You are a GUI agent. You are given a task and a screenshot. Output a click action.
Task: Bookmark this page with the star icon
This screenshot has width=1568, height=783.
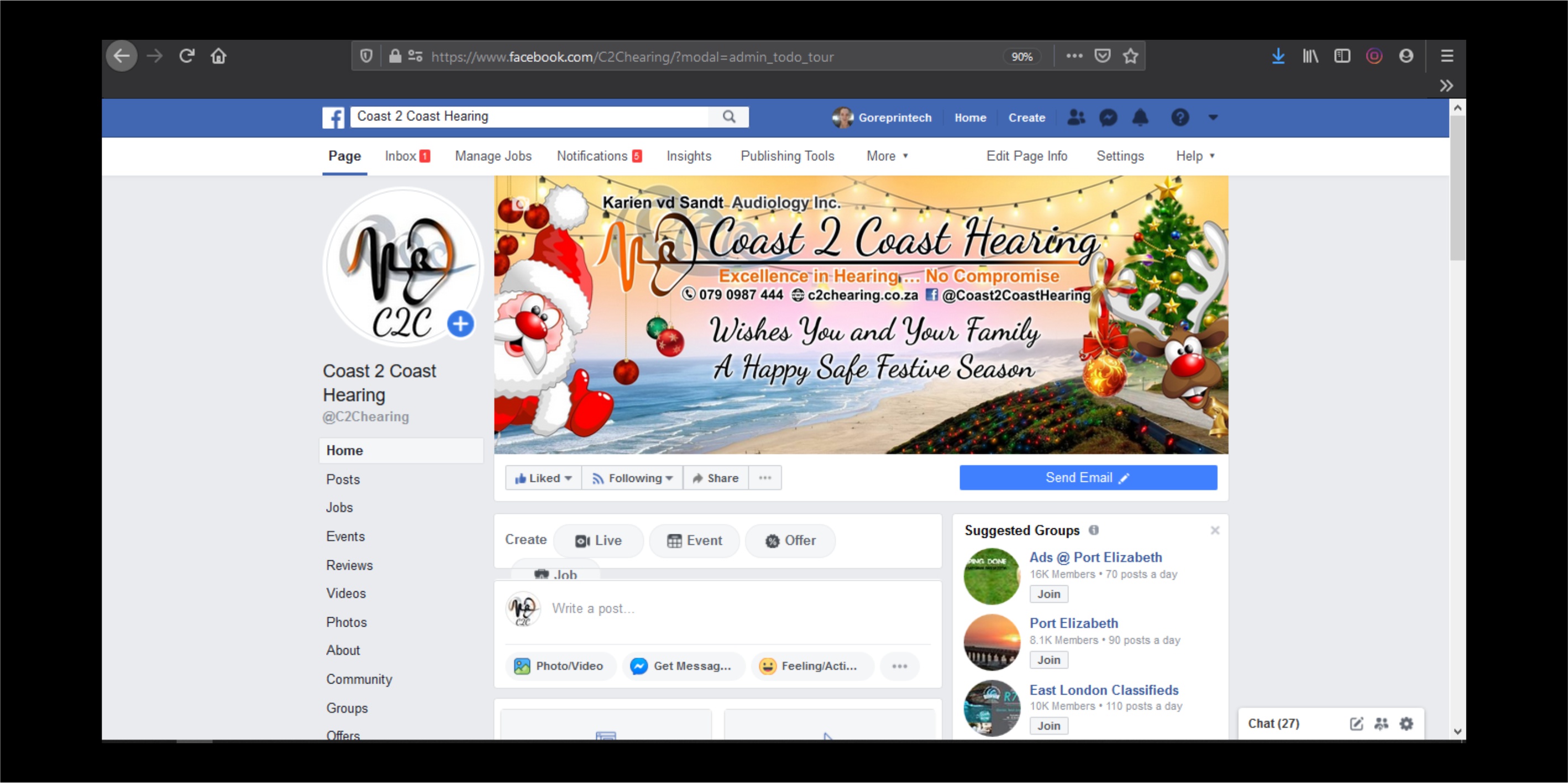[x=1130, y=56]
